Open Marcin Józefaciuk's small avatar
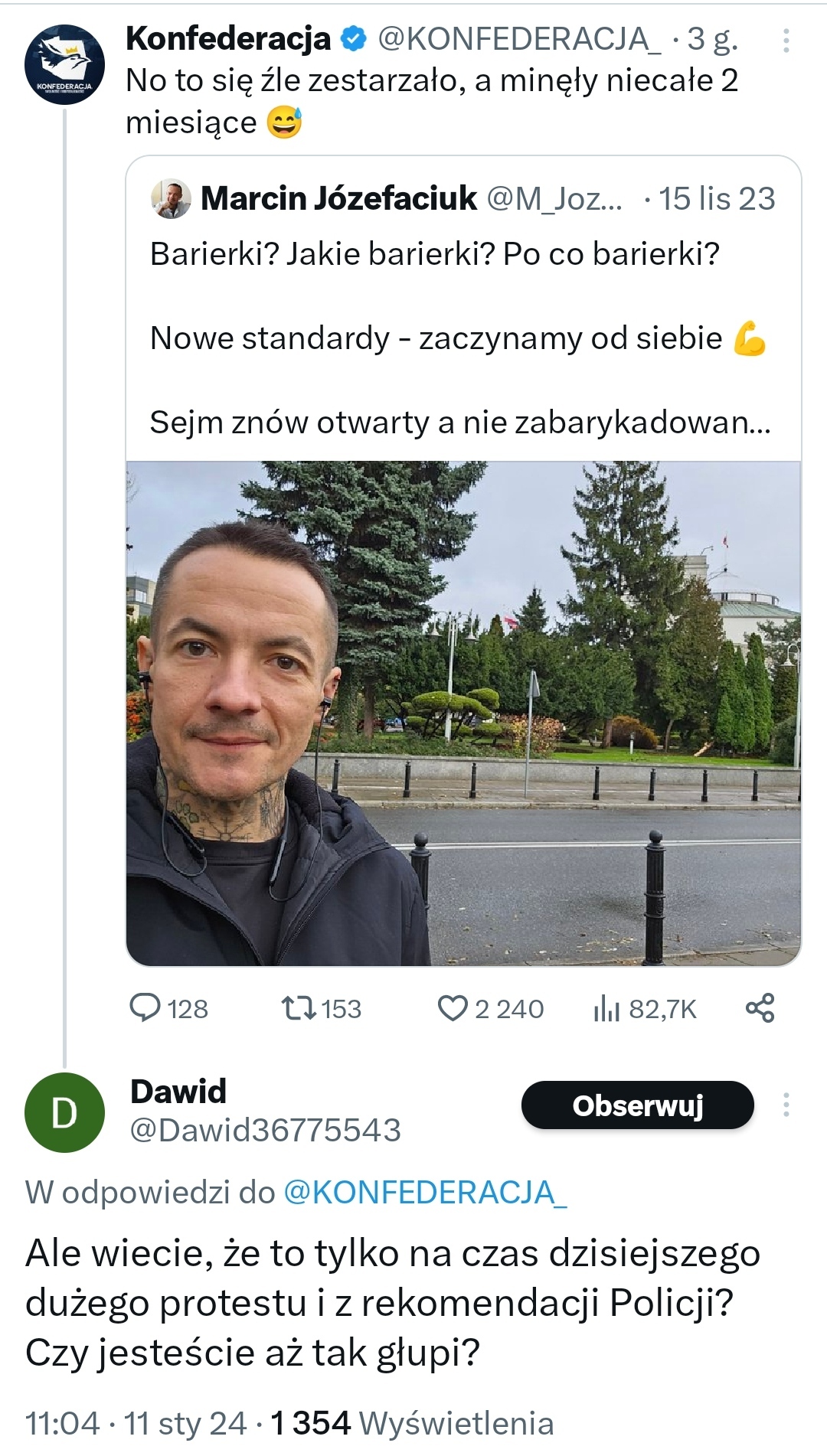The image size is (827, 1456). tap(171, 199)
